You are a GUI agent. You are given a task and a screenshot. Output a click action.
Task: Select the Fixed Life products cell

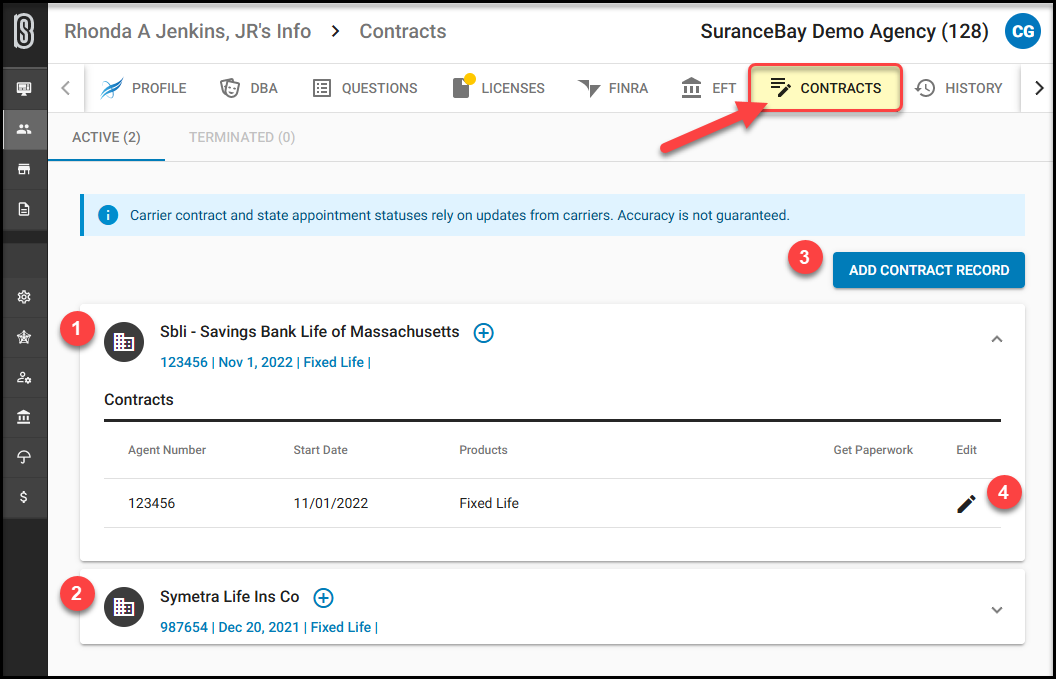coord(489,504)
